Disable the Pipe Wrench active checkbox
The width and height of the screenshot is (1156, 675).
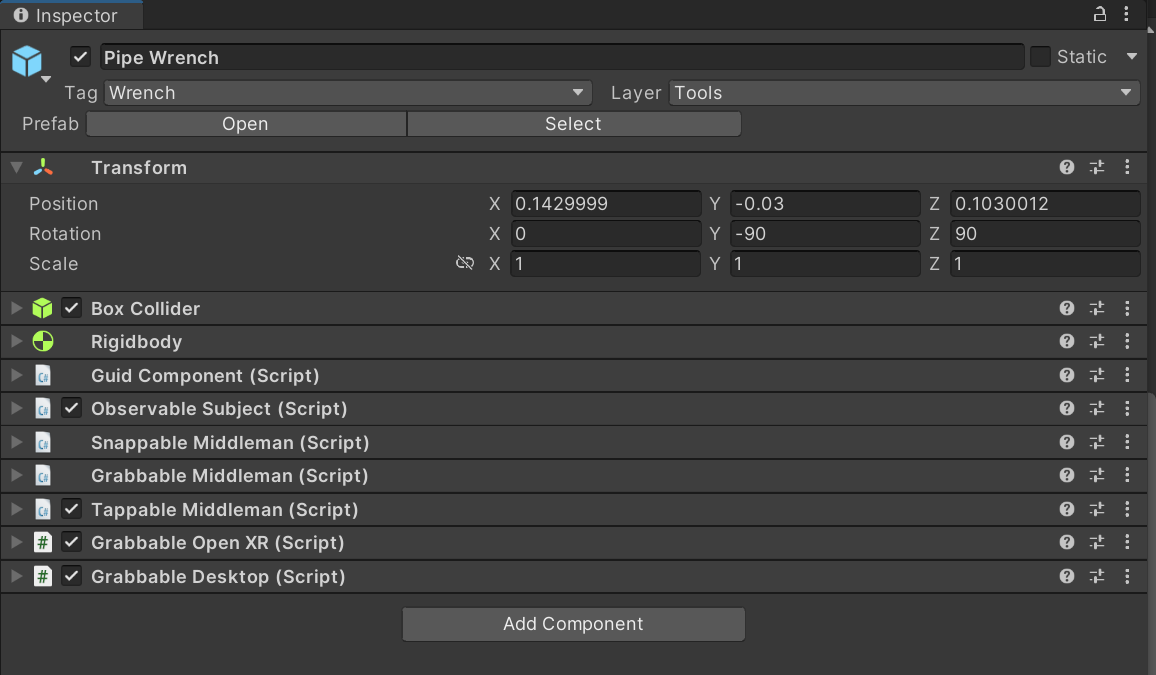coord(81,57)
